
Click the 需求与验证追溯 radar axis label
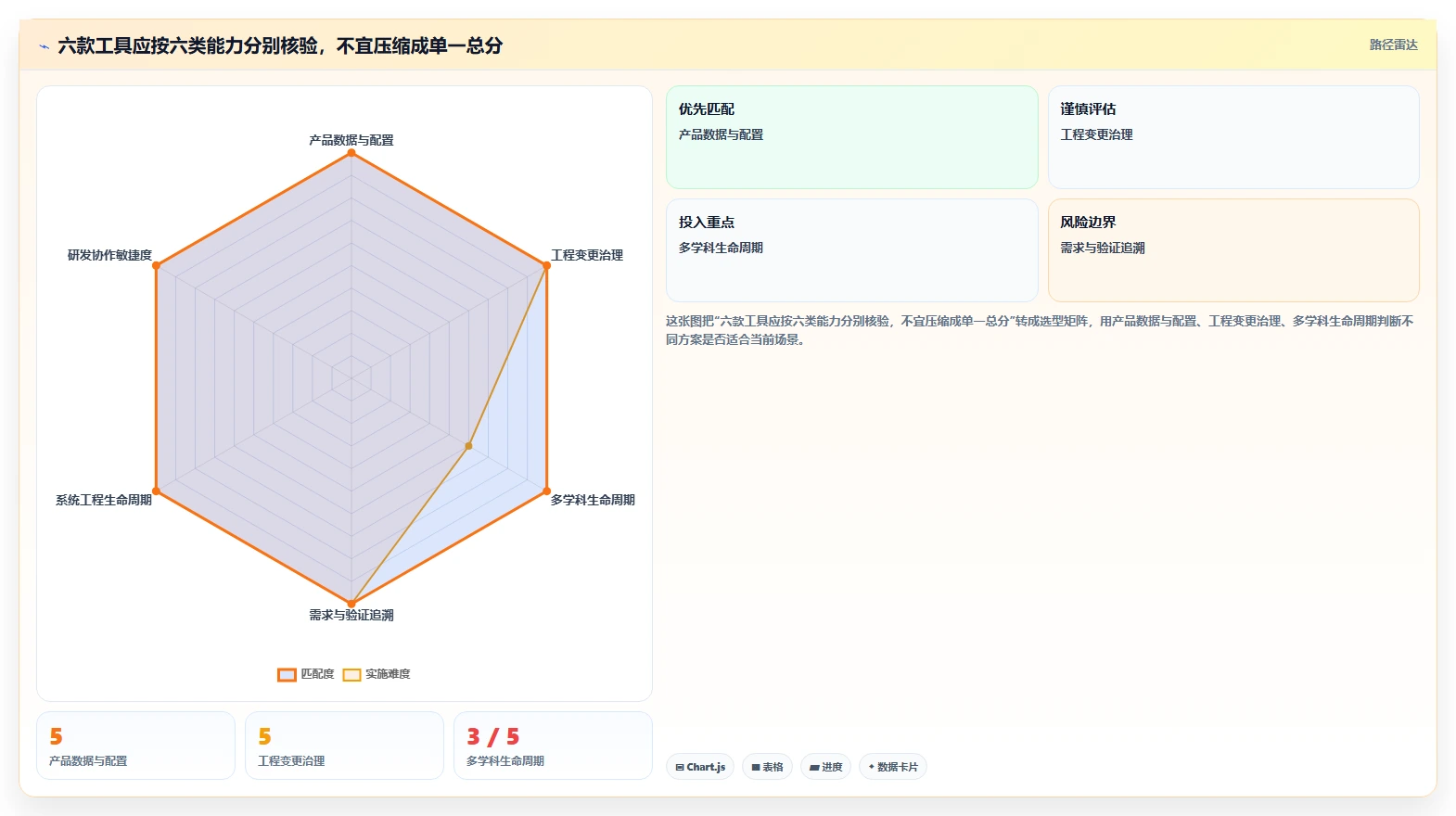click(x=351, y=615)
